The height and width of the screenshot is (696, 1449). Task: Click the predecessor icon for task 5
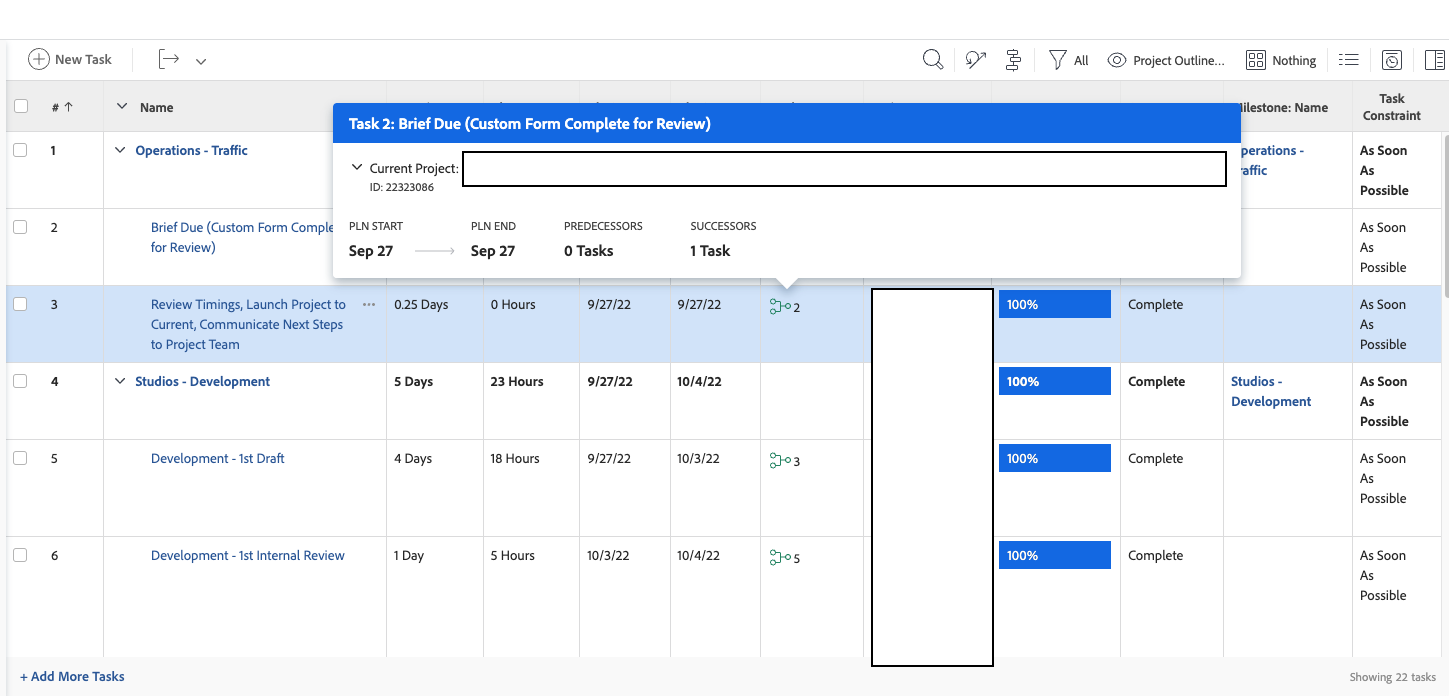pyautogui.click(x=780, y=460)
